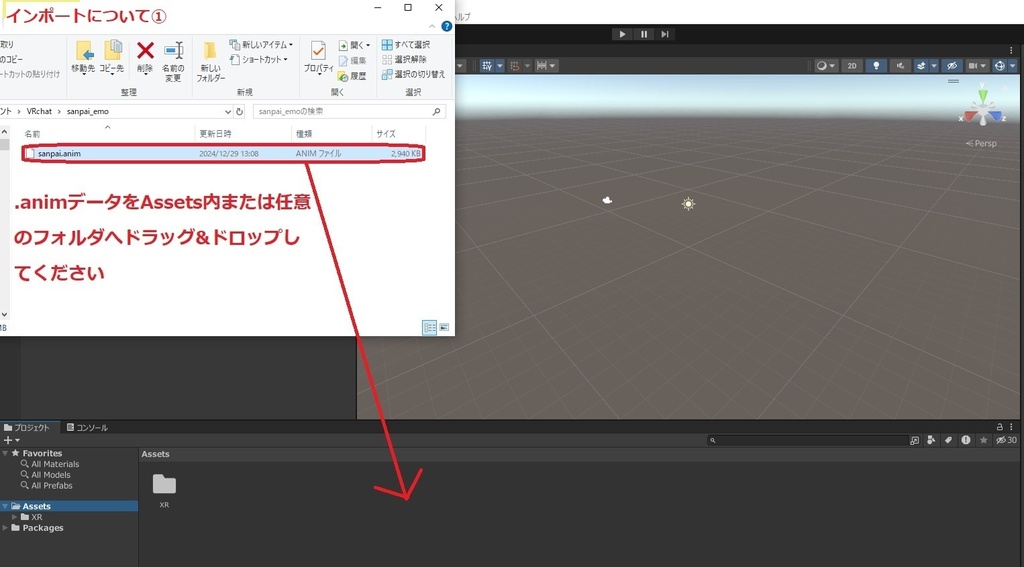This screenshot has height=567, width=1024.
Task: Click the Play button in Unity
Action: (x=622, y=34)
